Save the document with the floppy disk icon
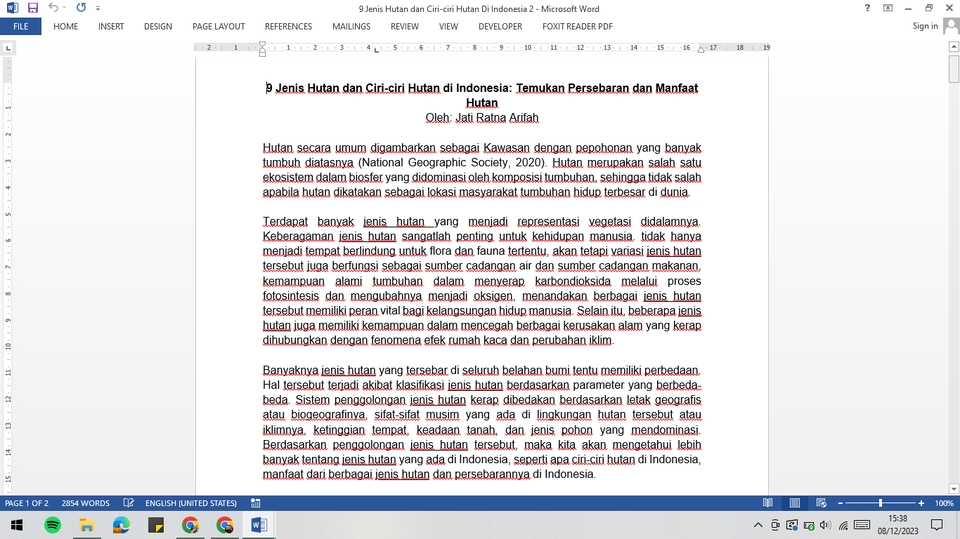 [33, 8]
